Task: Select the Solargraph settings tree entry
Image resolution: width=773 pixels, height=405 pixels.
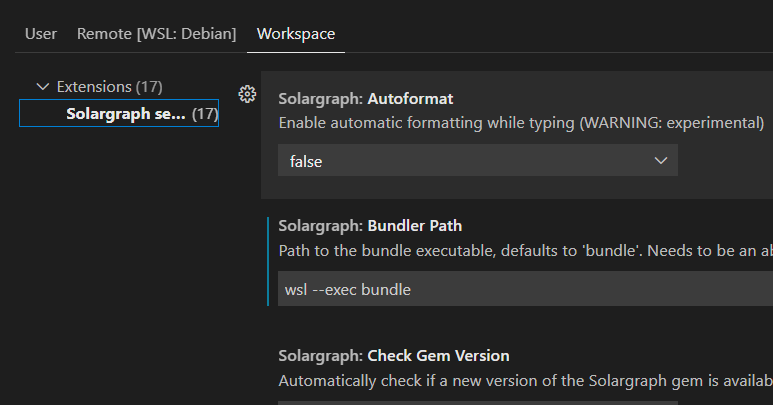Action: [126, 114]
